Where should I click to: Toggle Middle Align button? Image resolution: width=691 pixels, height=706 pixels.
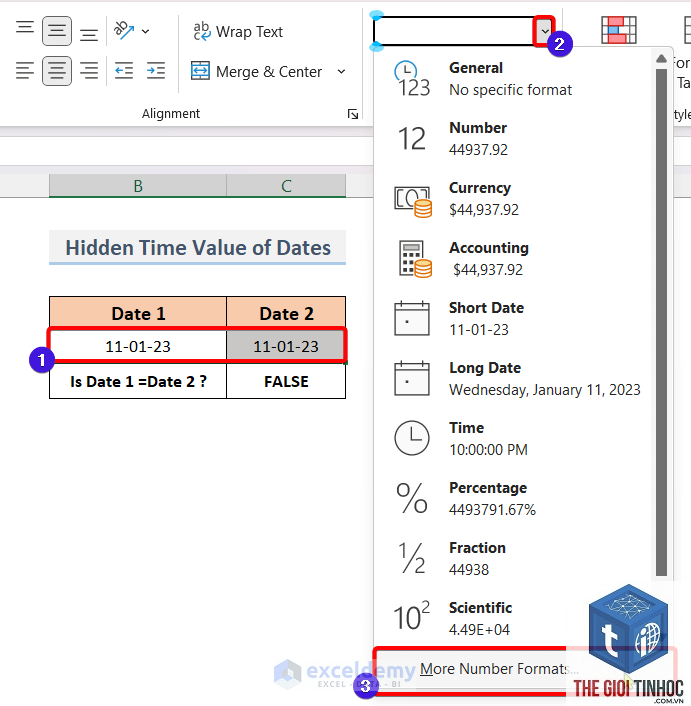click(57, 31)
